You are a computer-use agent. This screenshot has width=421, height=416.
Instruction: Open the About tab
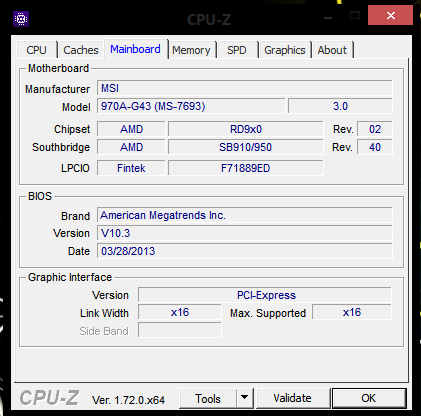tap(332, 50)
